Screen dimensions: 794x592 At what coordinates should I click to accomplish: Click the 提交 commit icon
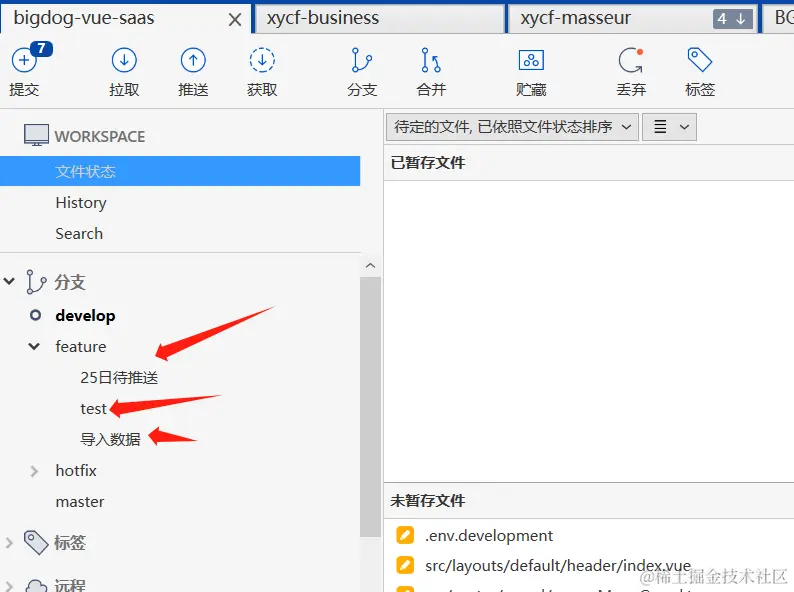click(24, 60)
